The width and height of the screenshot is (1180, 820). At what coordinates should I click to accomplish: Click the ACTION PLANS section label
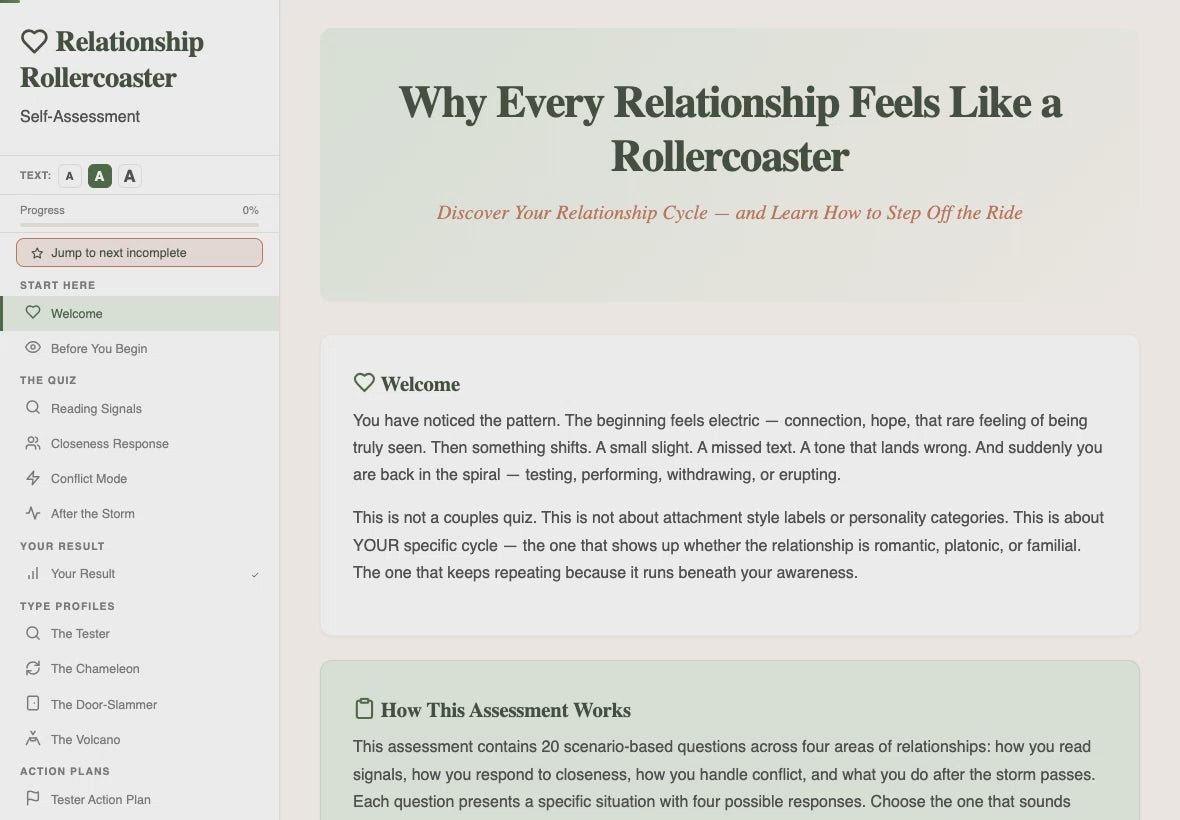[x=65, y=771]
